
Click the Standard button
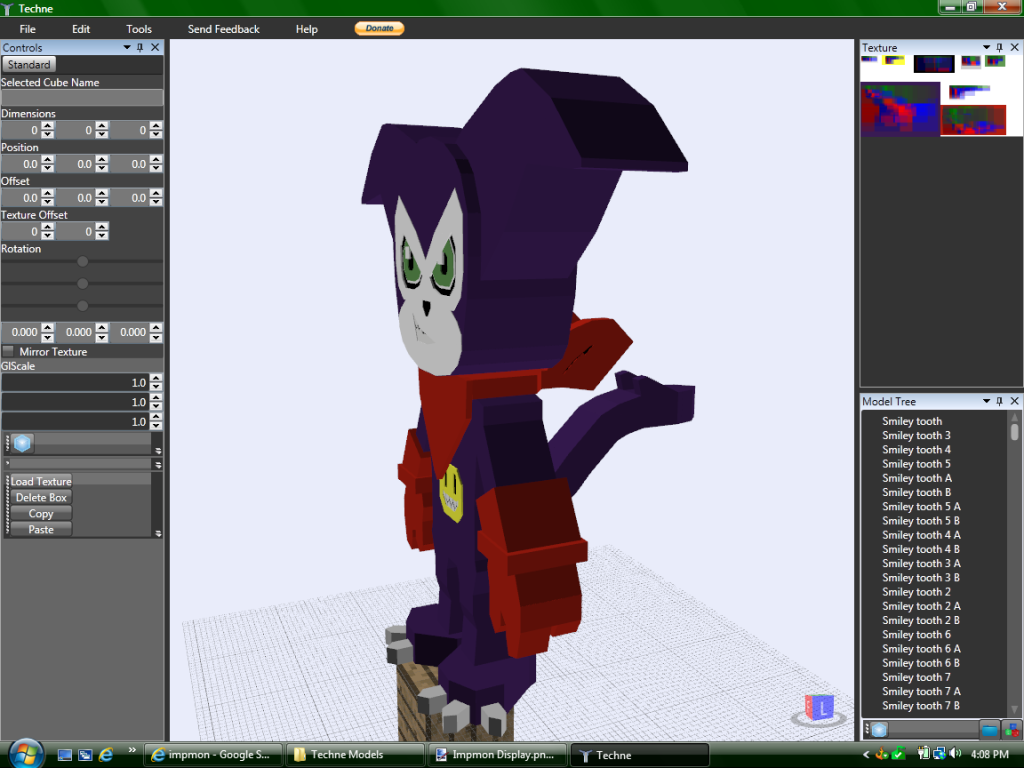tap(29, 64)
